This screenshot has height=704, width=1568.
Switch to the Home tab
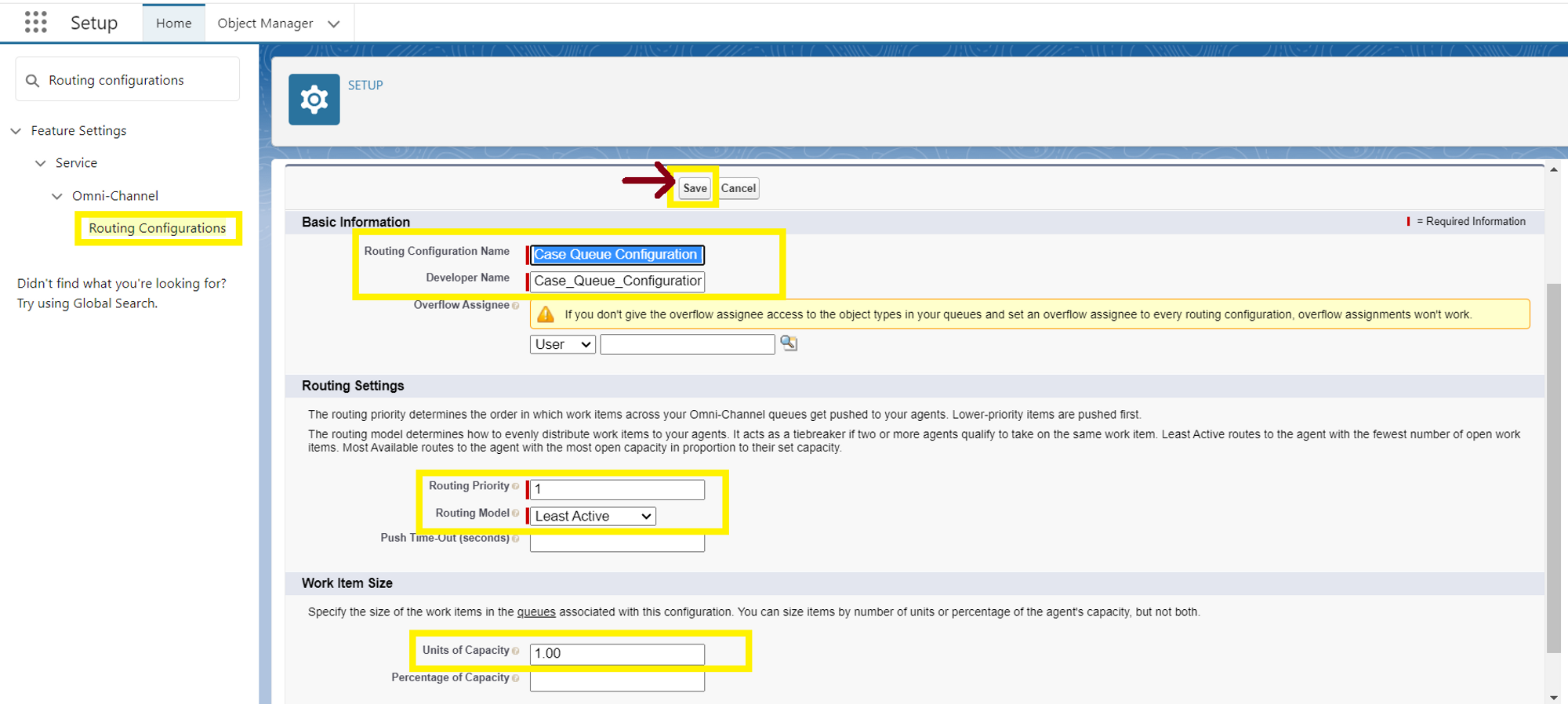[x=174, y=24]
